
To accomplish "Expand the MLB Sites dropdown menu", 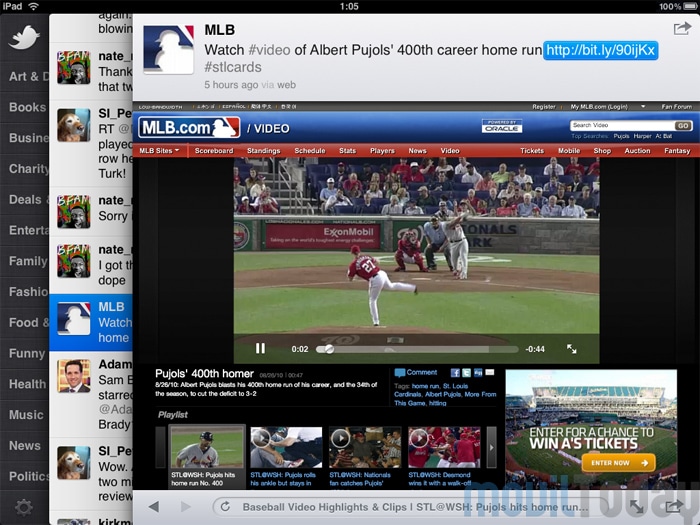I will [x=159, y=151].
